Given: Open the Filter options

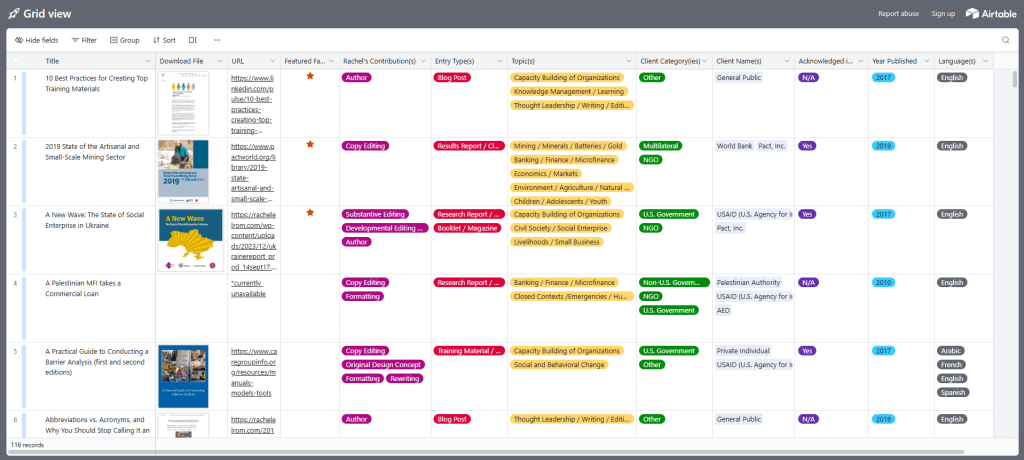Looking at the screenshot, I should (x=83, y=40).
